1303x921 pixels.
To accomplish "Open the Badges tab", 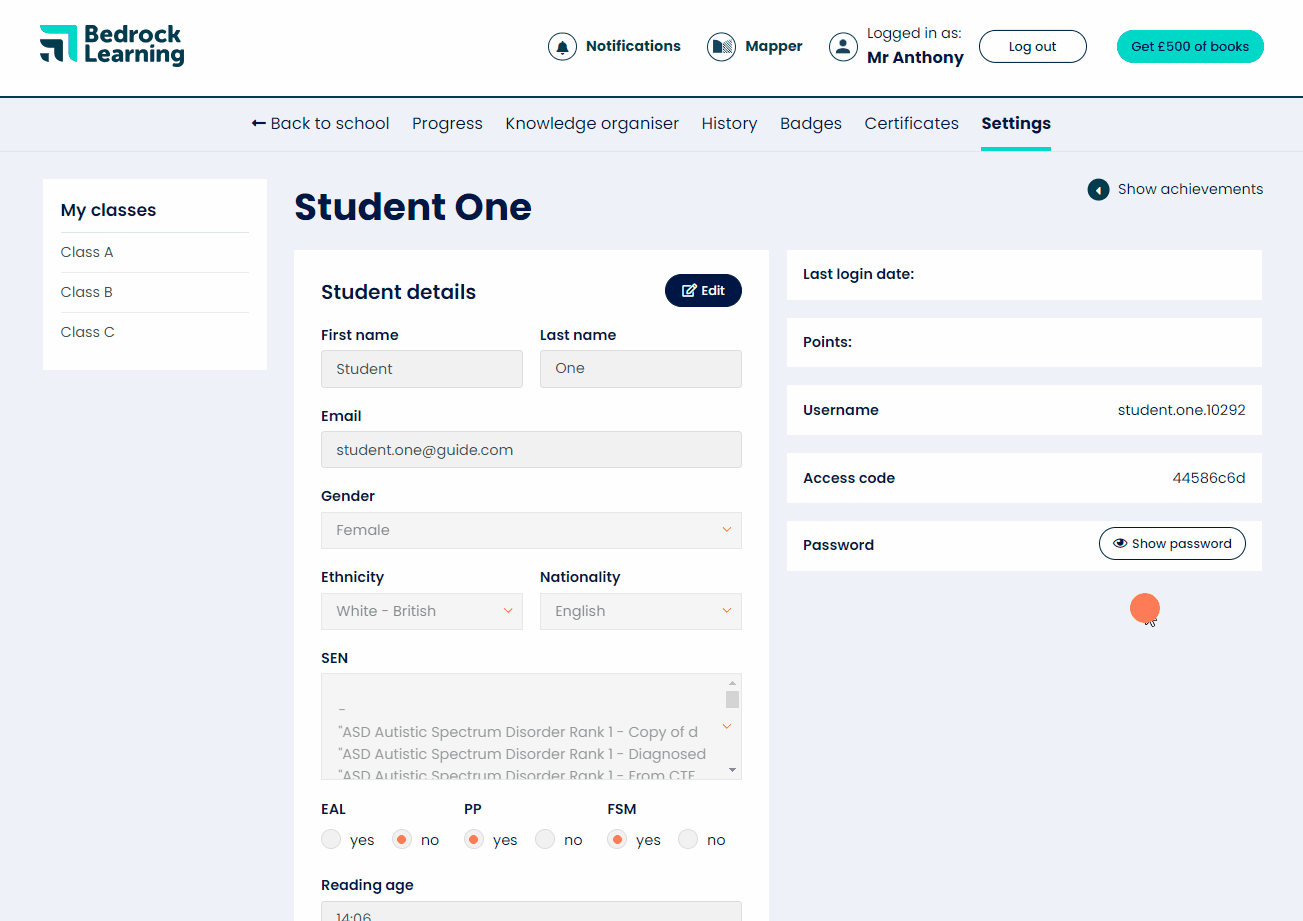I will click(x=810, y=123).
